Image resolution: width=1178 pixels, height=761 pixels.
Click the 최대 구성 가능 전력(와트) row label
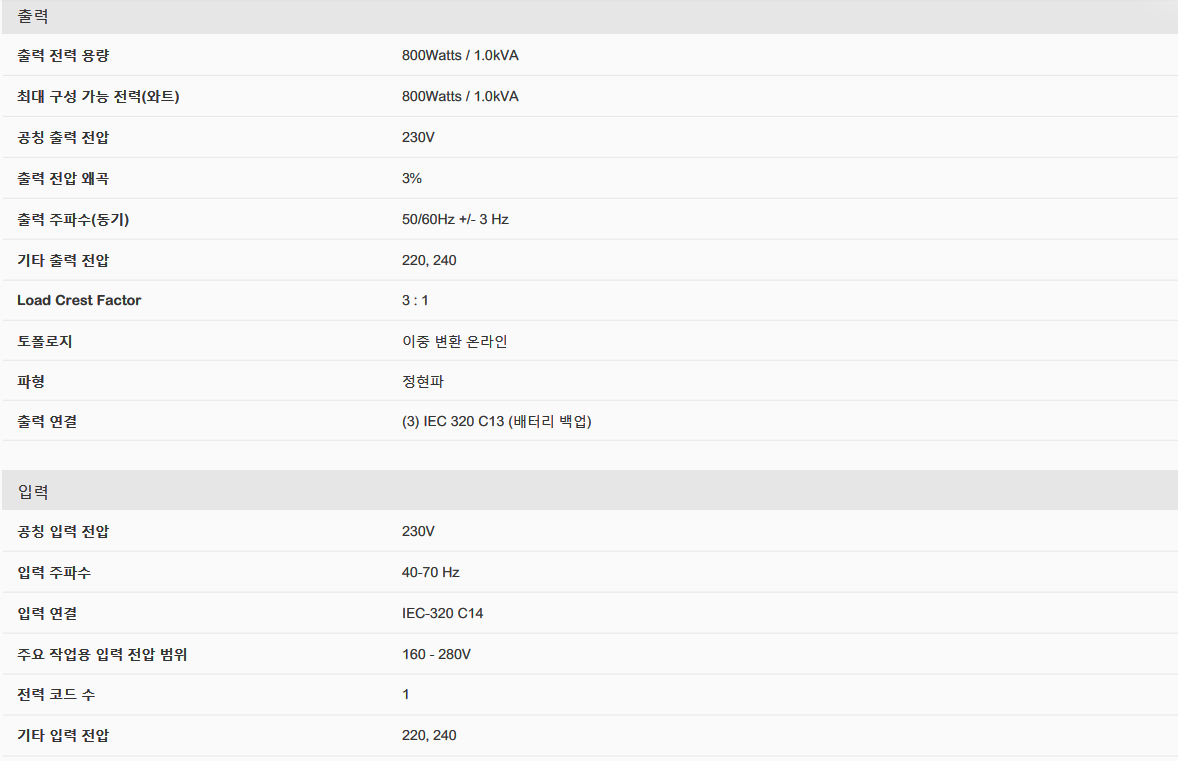[98, 97]
